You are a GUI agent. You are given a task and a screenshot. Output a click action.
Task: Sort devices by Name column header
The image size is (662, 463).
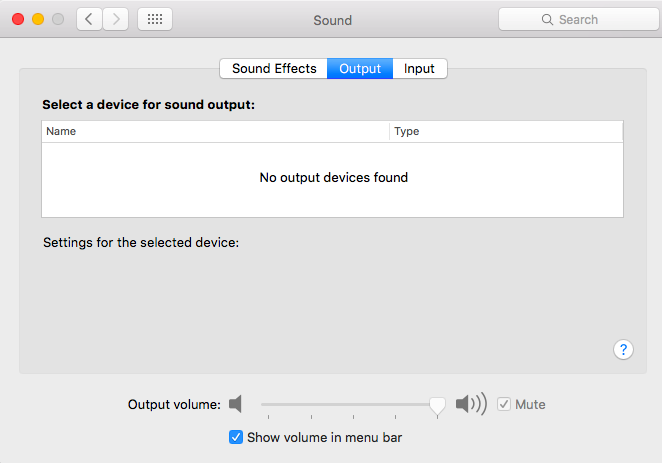click(x=215, y=131)
